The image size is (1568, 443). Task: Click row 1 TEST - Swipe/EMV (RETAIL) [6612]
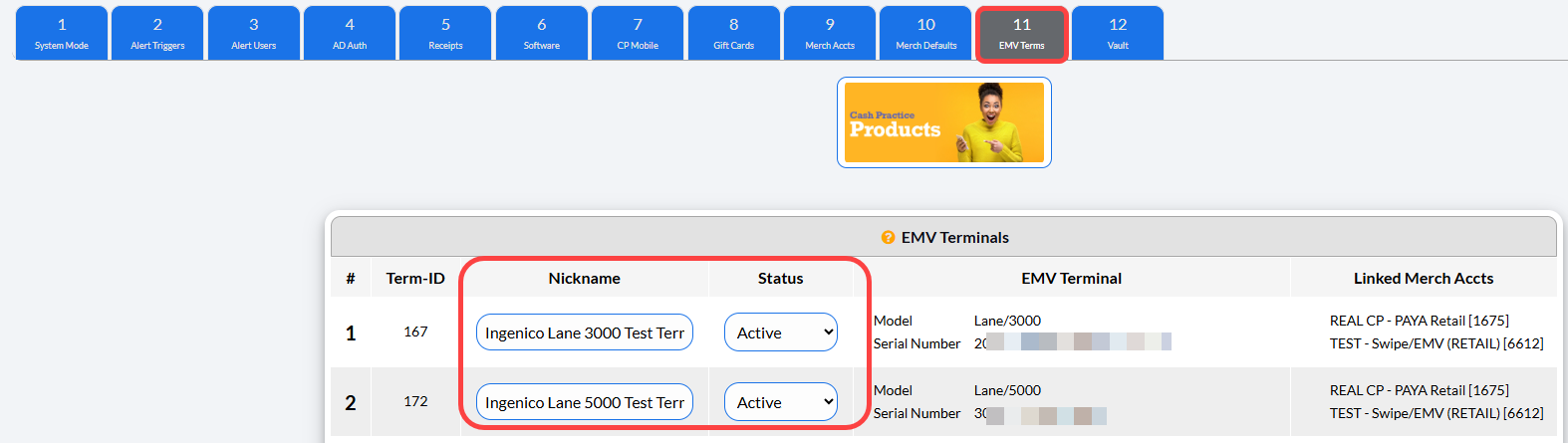coord(1437,343)
